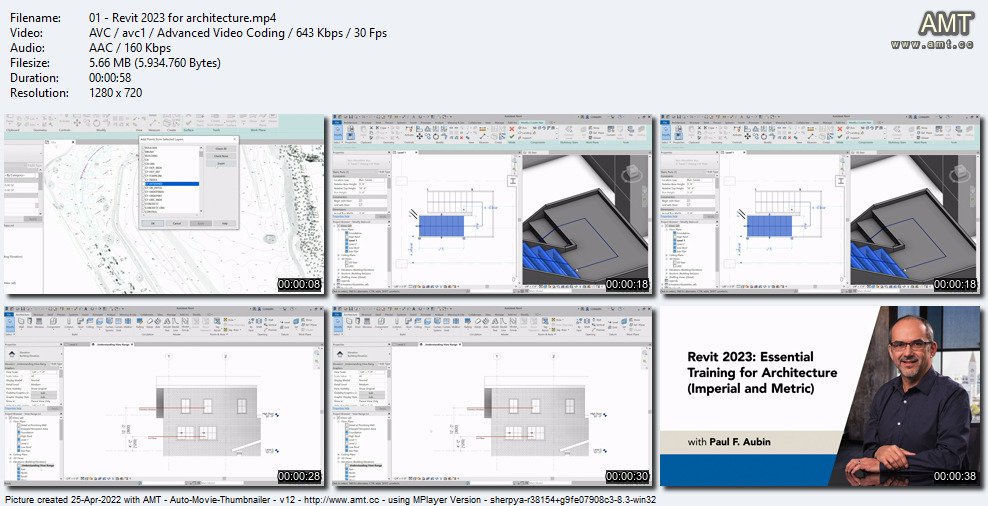The image size is (988, 506).
Task: Click OK in the Add Points dialog
Action: pos(152,223)
